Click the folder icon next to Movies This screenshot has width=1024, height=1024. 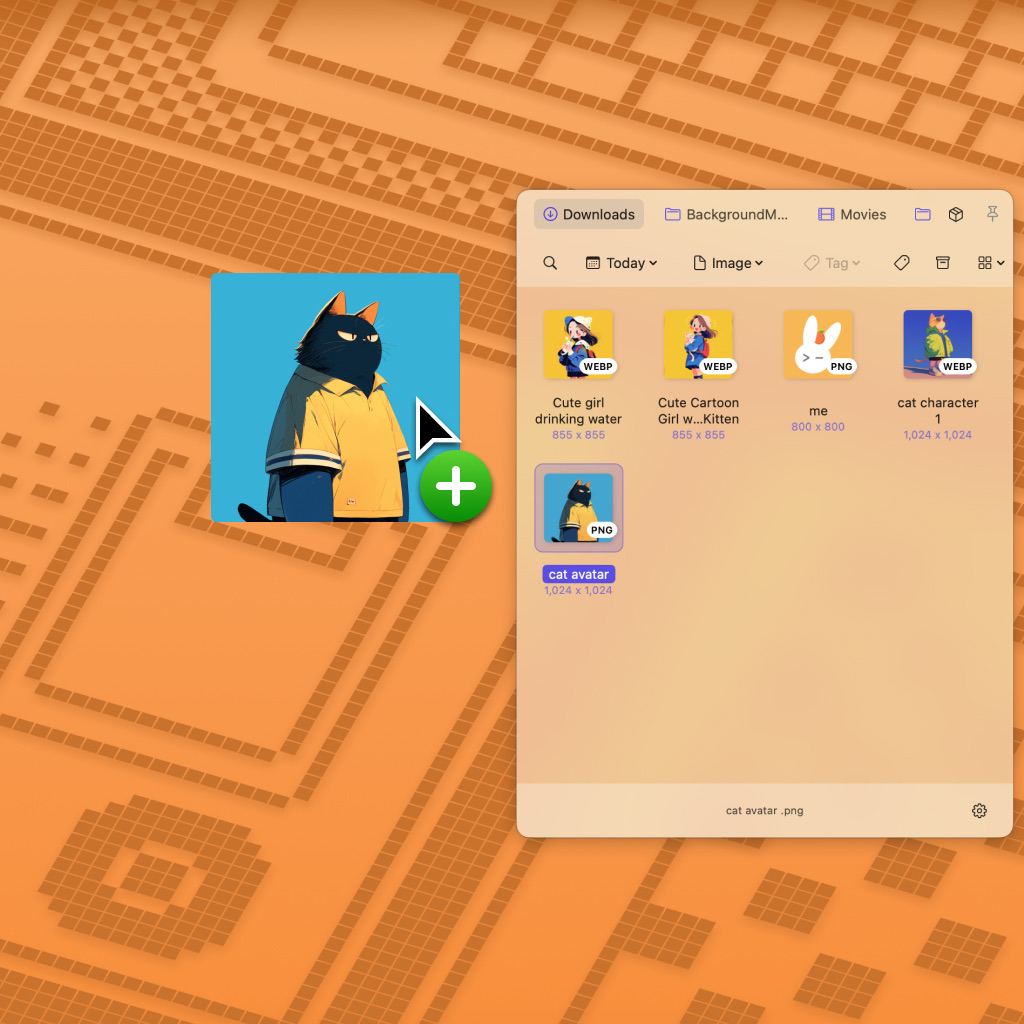921,214
